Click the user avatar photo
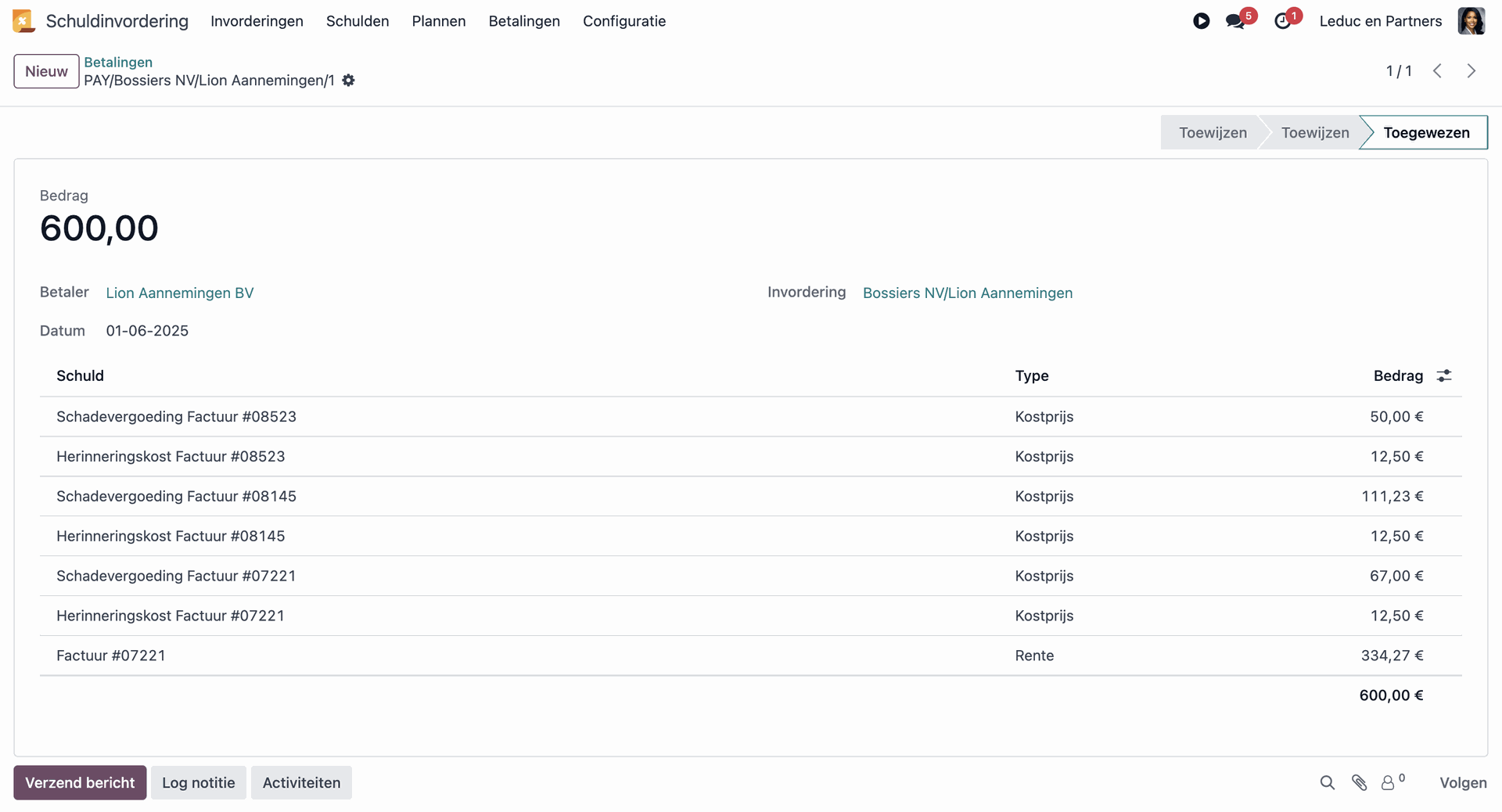Viewport: 1502px width, 812px height. click(x=1471, y=21)
